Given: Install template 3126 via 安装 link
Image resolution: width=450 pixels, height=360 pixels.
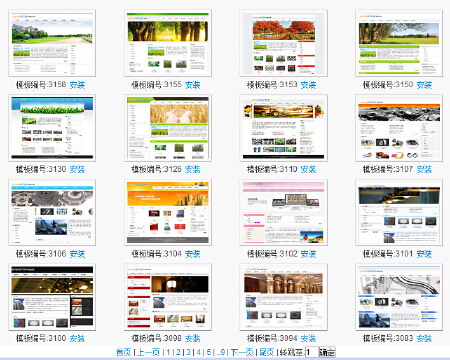Looking at the screenshot, I should pyautogui.click(x=193, y=169).
